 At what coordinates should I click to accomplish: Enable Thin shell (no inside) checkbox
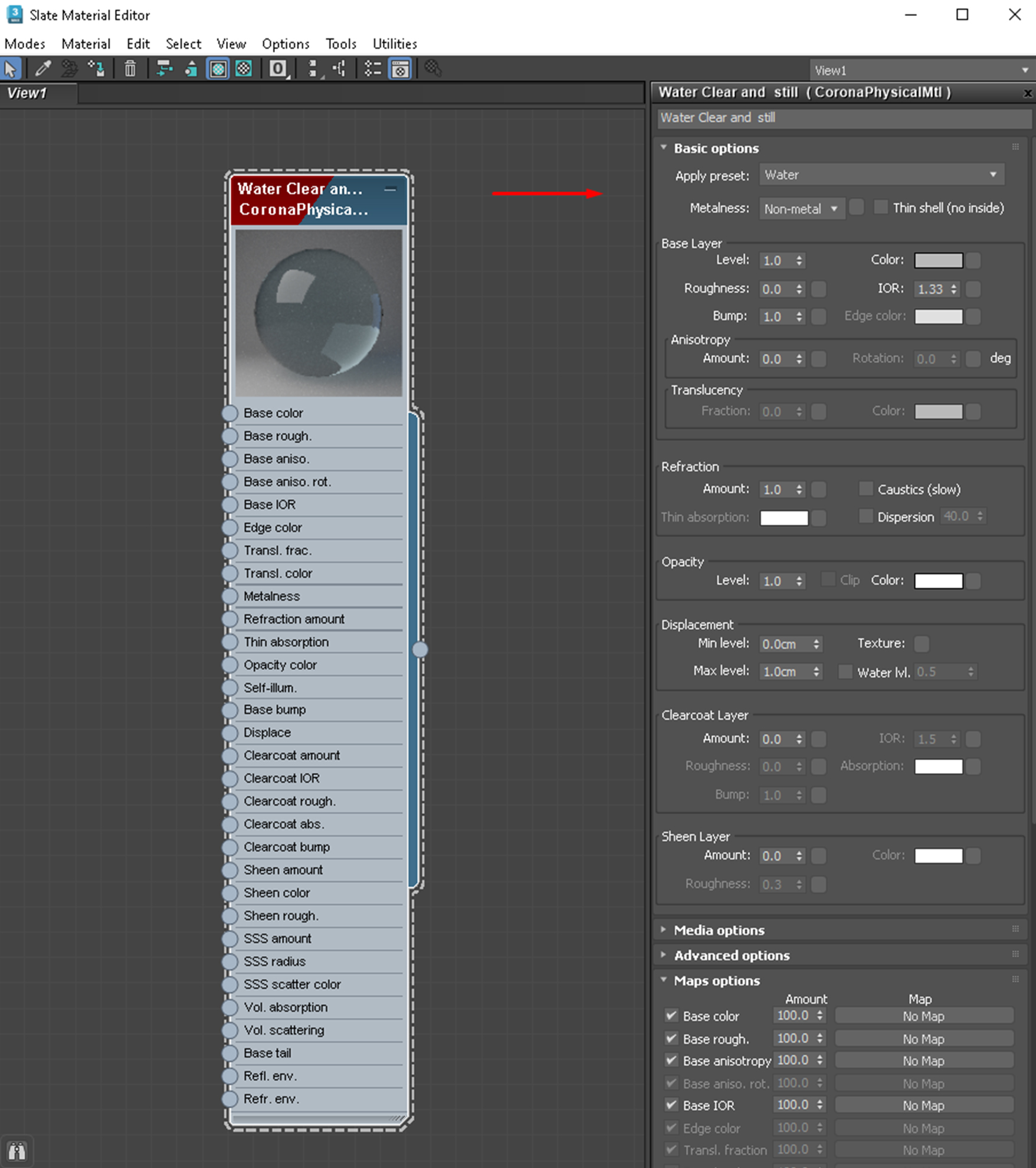(x=881, y=207)
